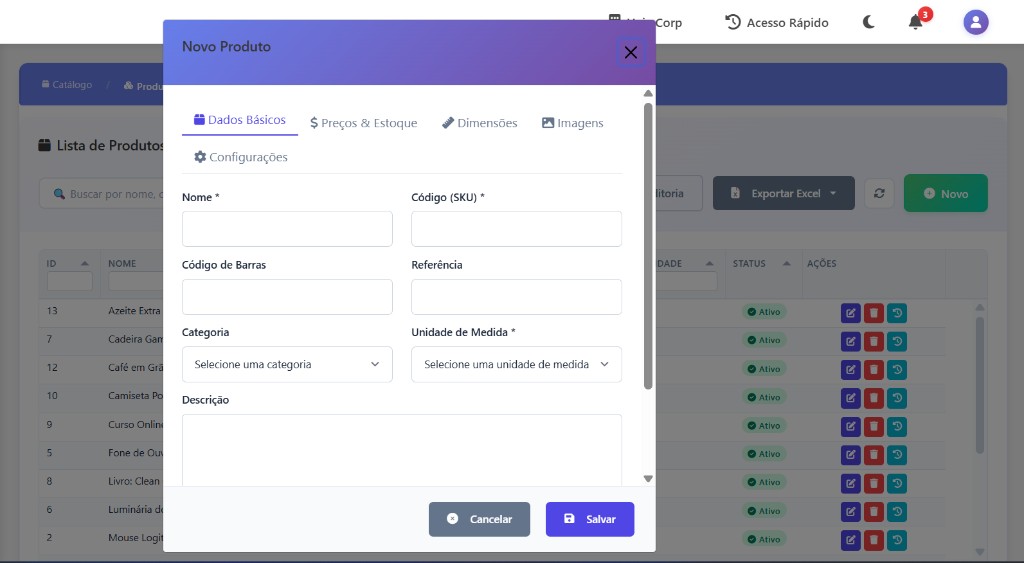The height and width of the screenshot is (563, 1024).
Task: Open notifications bell icon
Action: (916, 22)
